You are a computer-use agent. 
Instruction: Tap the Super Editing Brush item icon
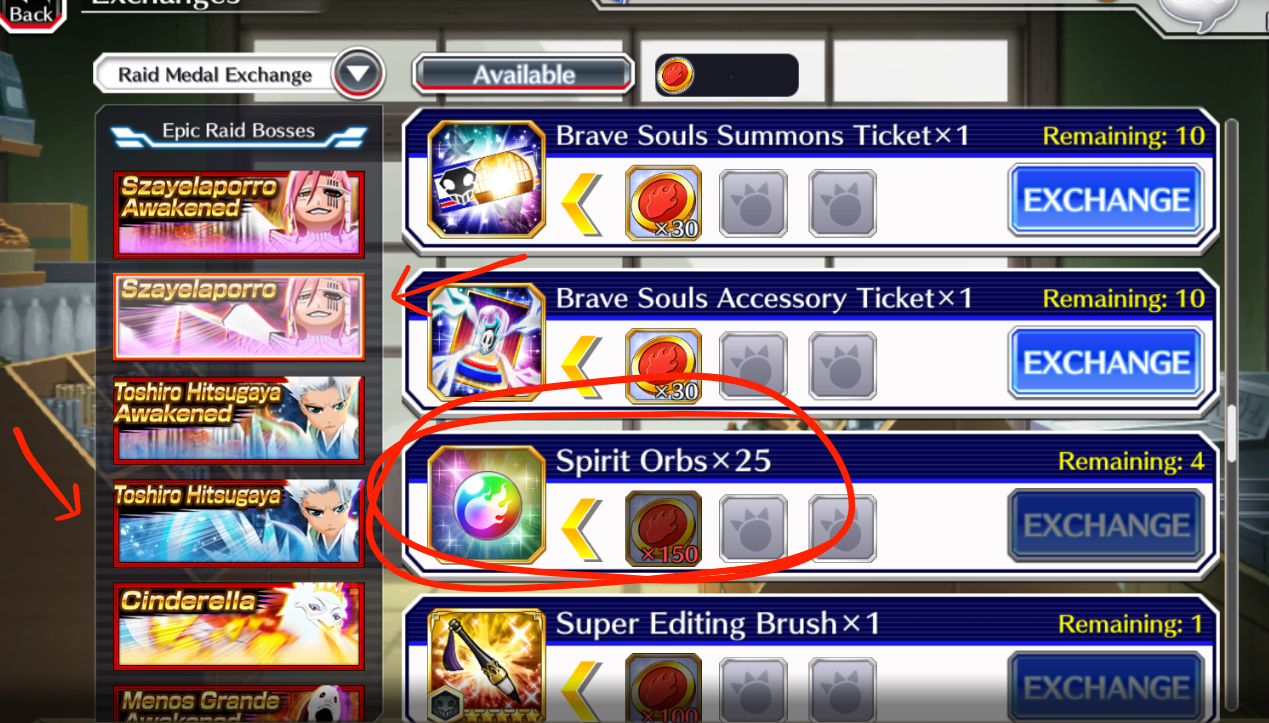(486, 666)
